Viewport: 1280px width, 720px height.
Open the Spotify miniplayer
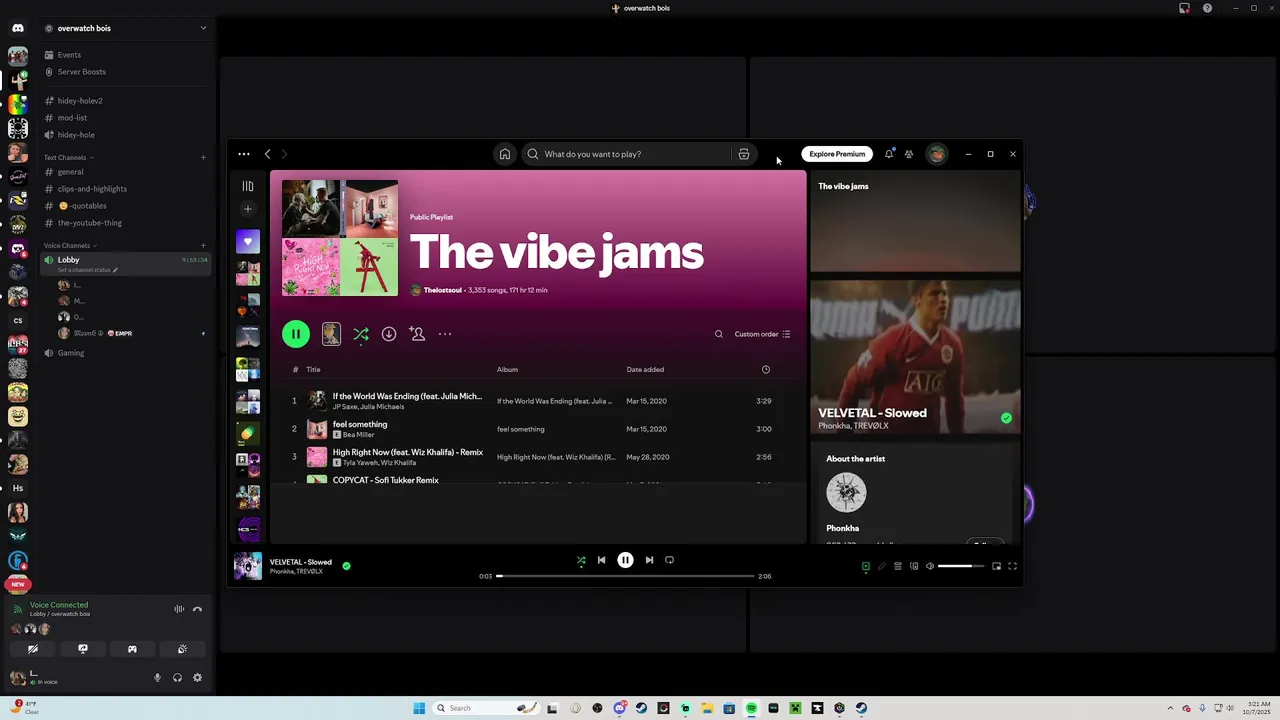coord(996,566)
